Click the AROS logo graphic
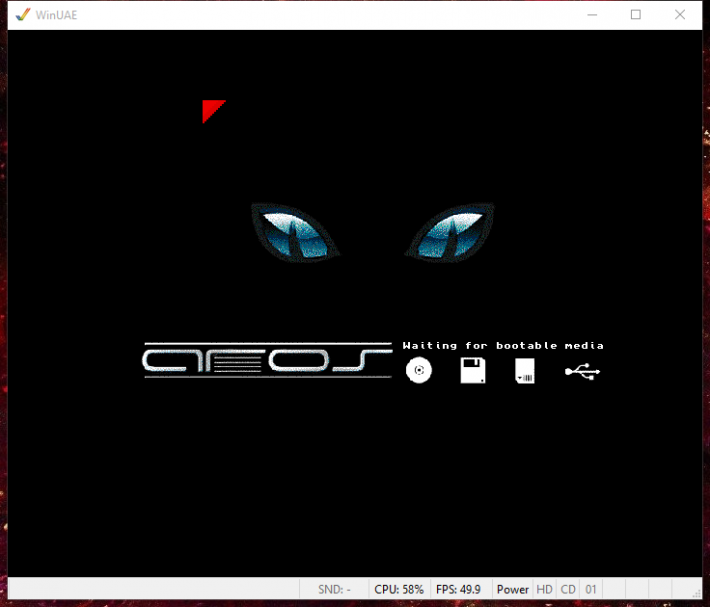This screenshot has height=607, width=710. point(267,360)
